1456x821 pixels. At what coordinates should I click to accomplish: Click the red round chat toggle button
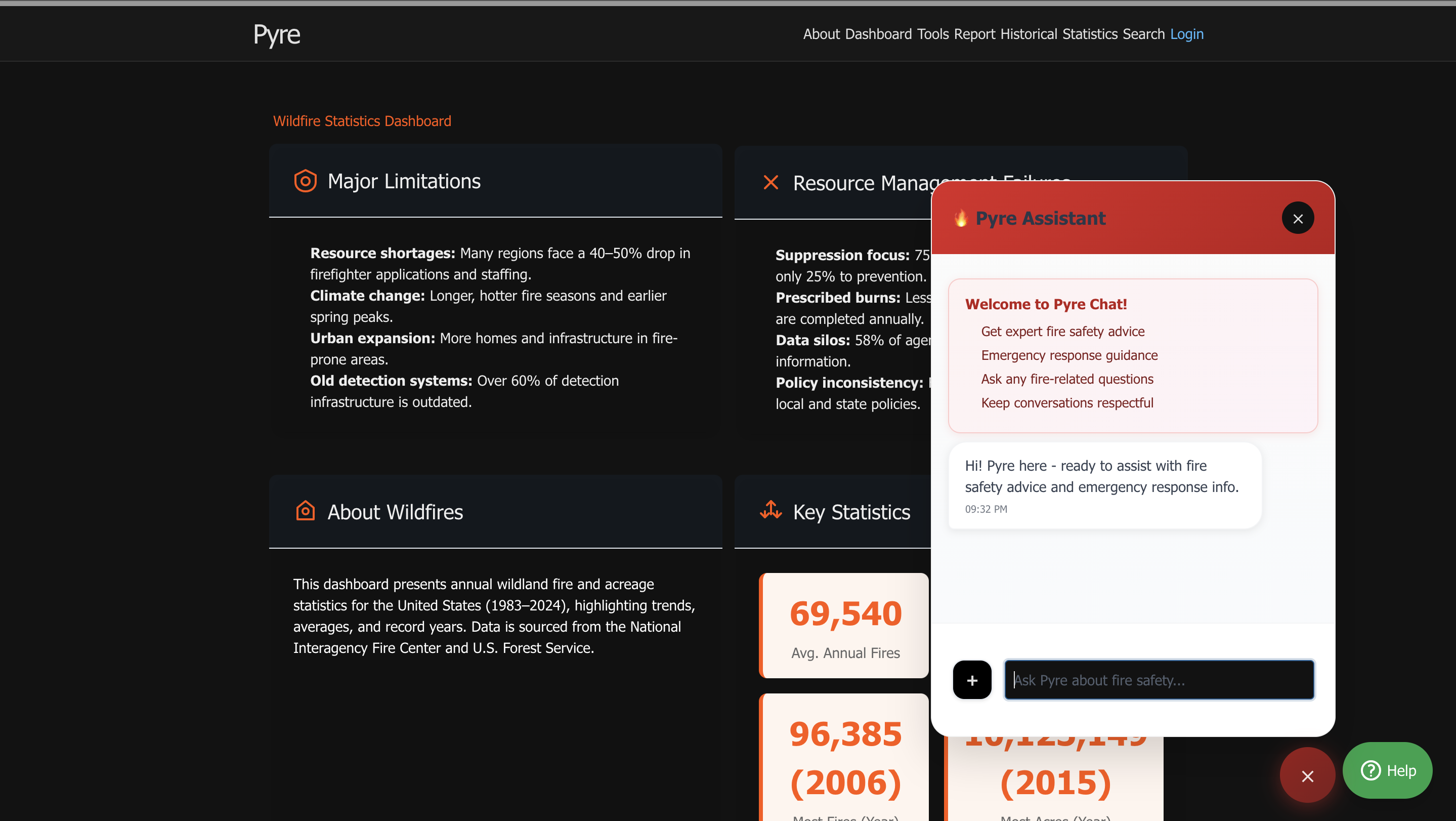pyautogui.click(x=1307, y=775)
